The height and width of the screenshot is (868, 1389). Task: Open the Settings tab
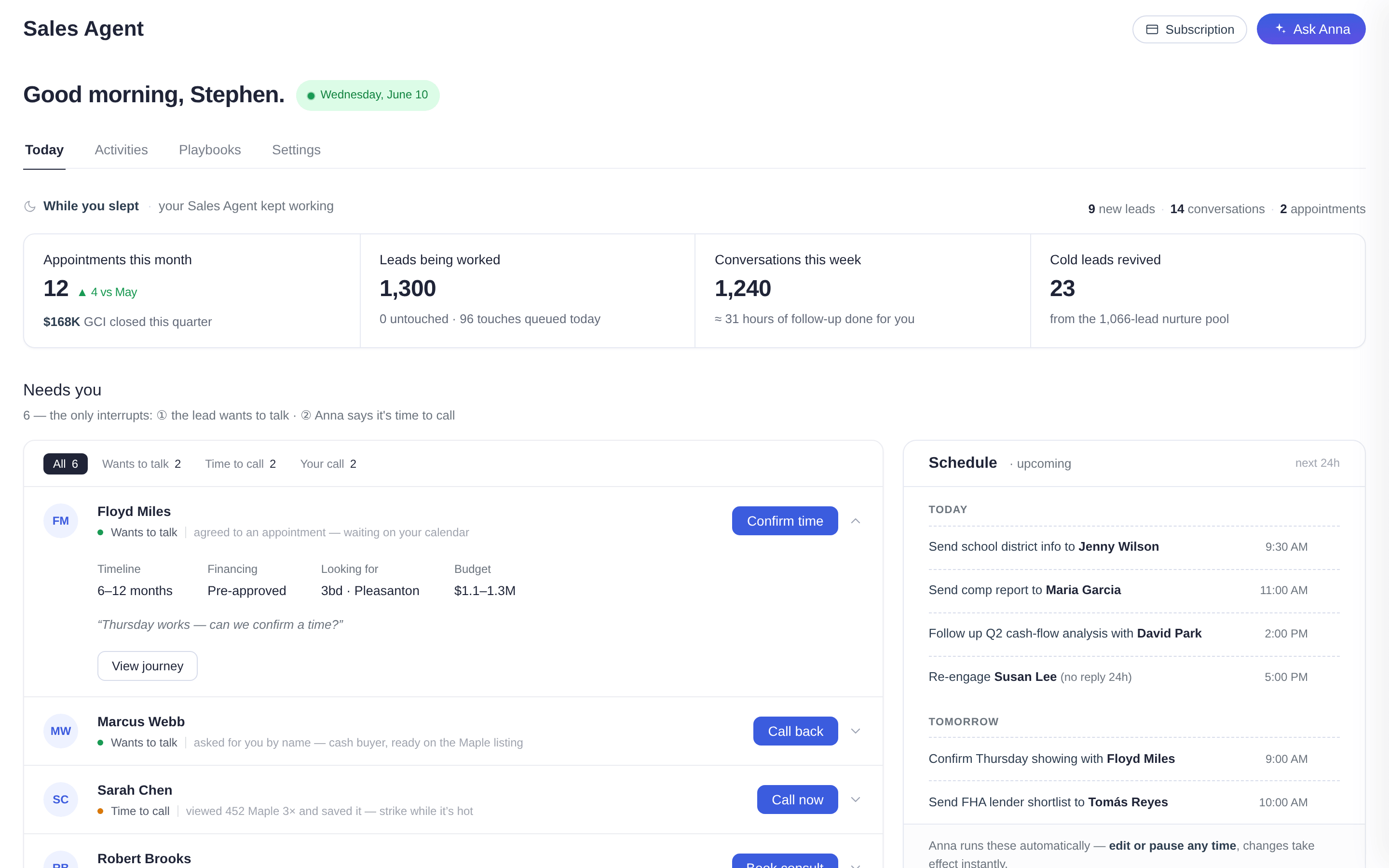(x=296, y=150)
